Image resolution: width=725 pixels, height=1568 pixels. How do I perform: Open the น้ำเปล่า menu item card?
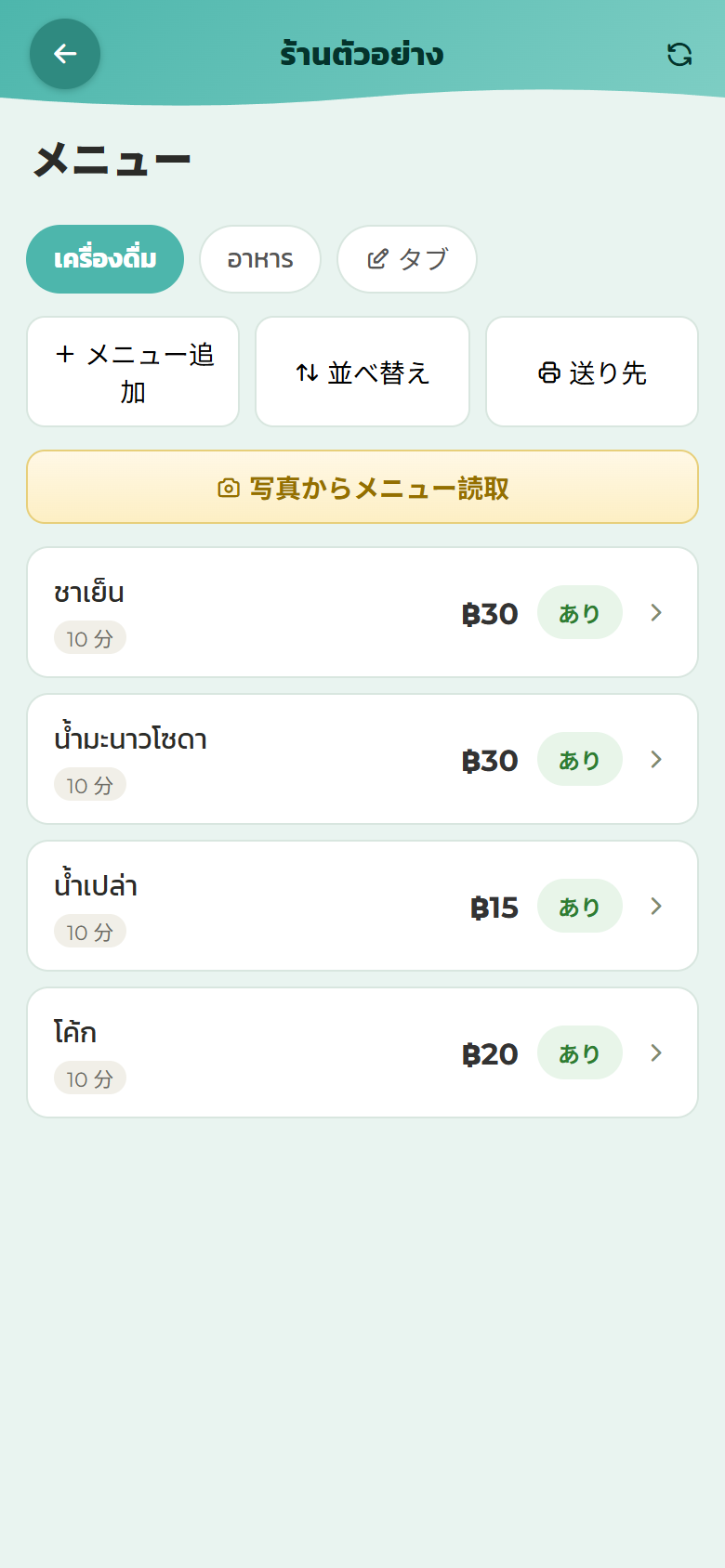[362, 906]
